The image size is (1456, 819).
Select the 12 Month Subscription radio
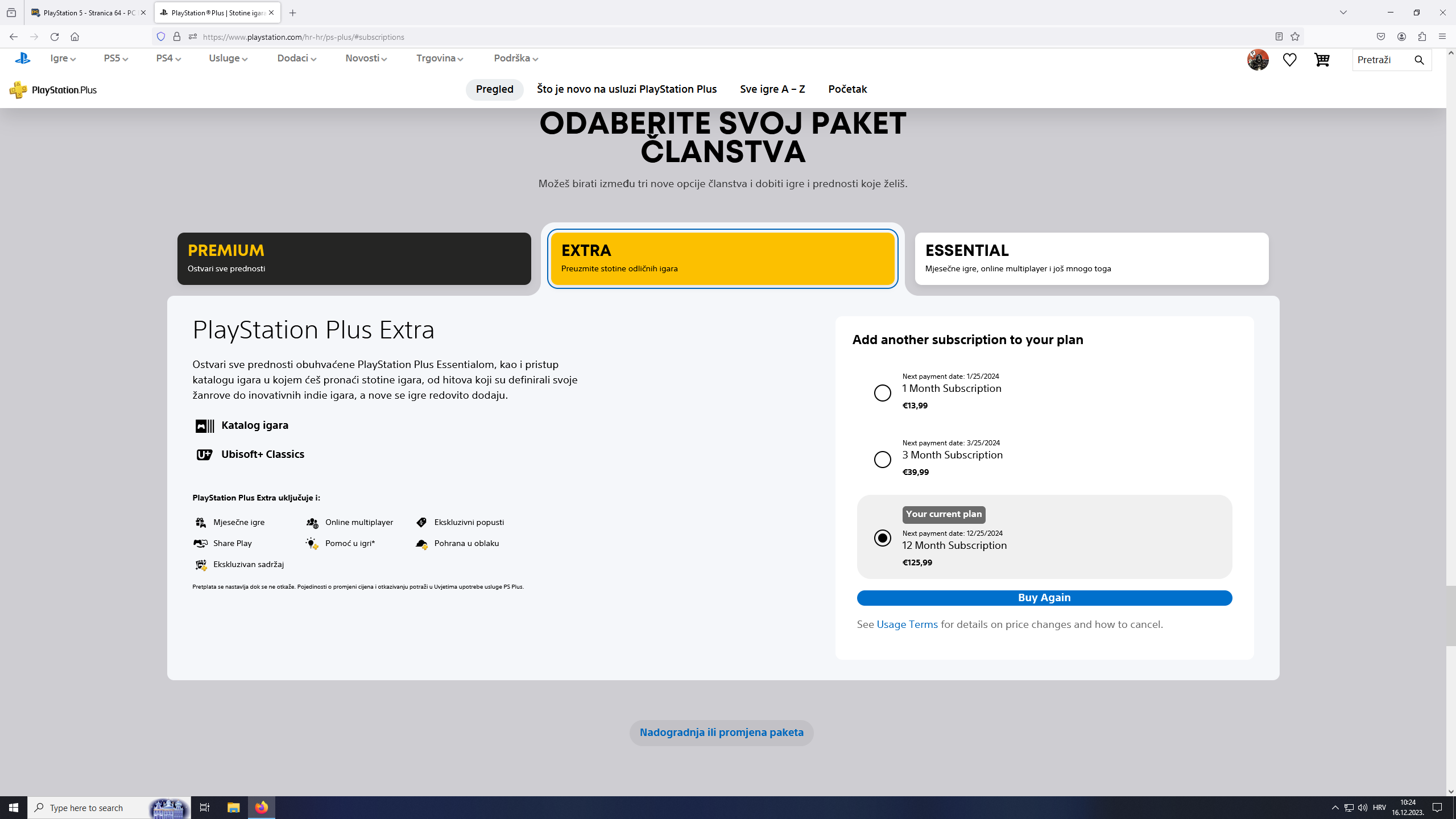coord(882,537)
